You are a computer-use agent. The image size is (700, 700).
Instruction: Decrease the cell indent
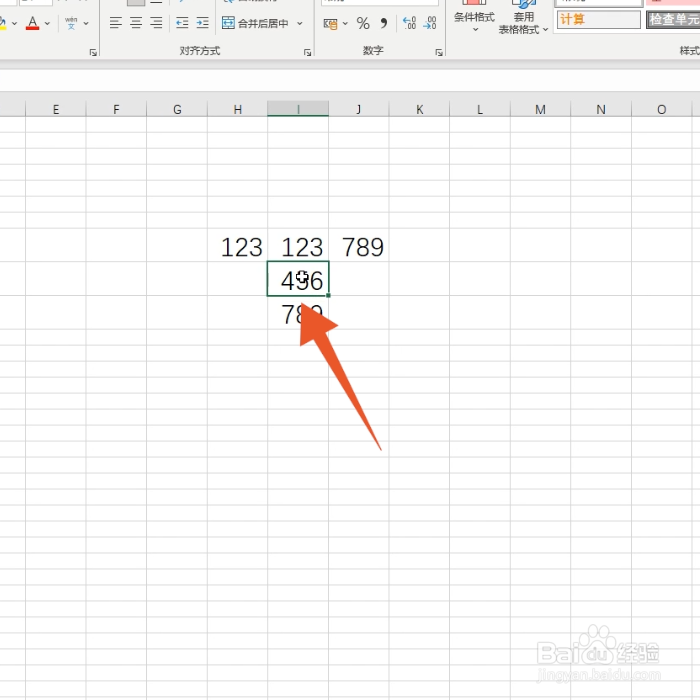(x=182, y=23)
